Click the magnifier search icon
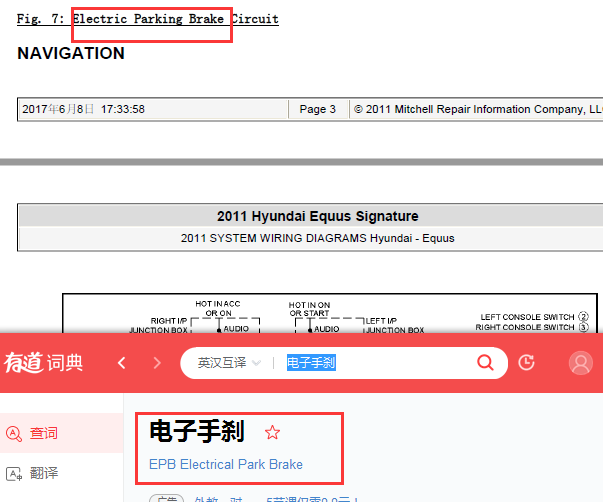This screenshot has height=502, width=603. click(x=485, y=362)
